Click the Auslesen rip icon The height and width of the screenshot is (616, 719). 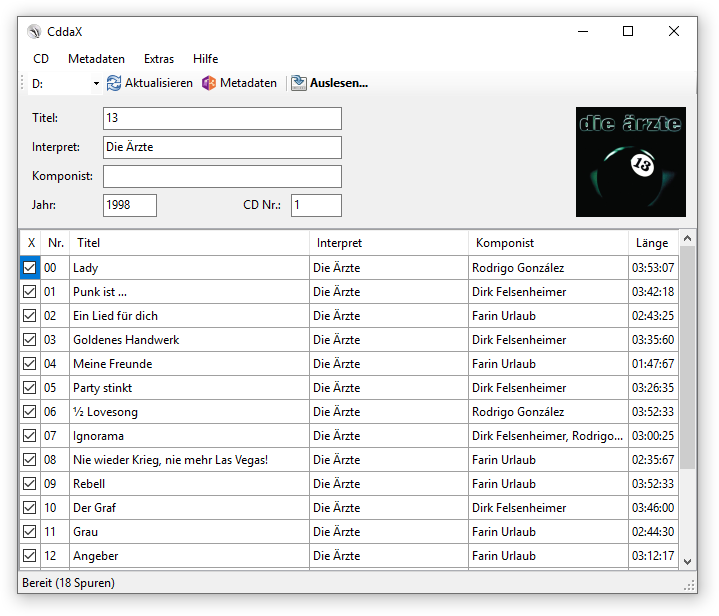click(x=299, y=83)
